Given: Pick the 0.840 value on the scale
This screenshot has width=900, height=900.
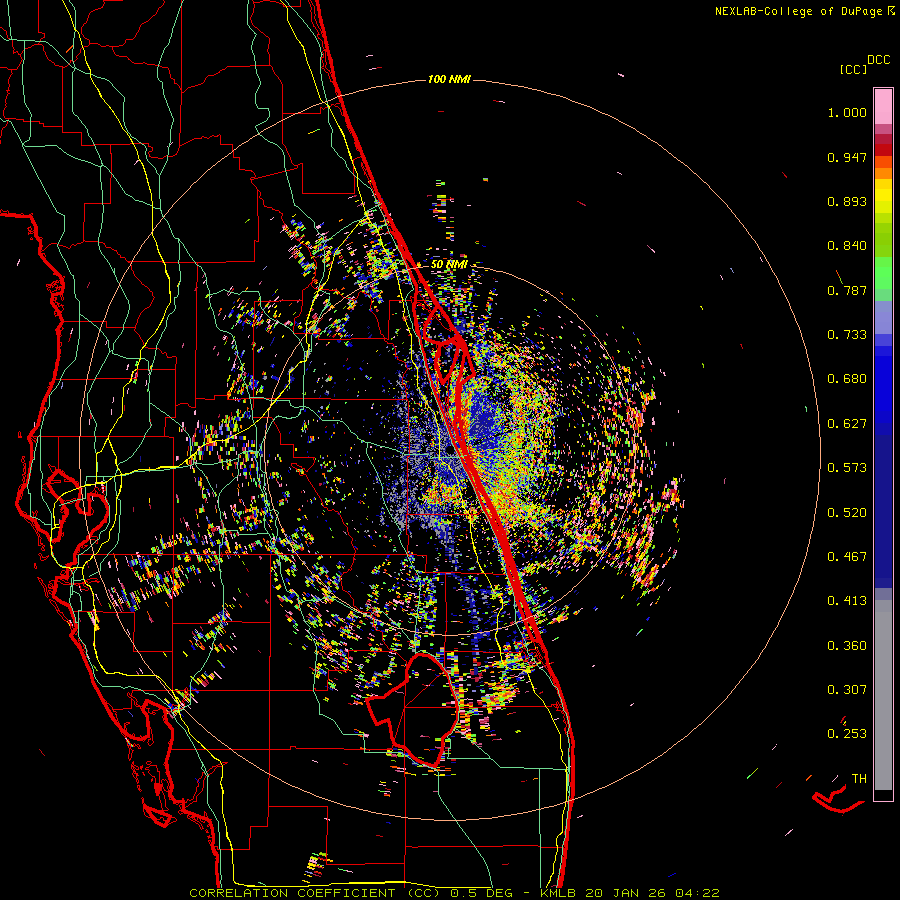Looking at the screenshot, I should pyautogui.click(x=847, y=246).
